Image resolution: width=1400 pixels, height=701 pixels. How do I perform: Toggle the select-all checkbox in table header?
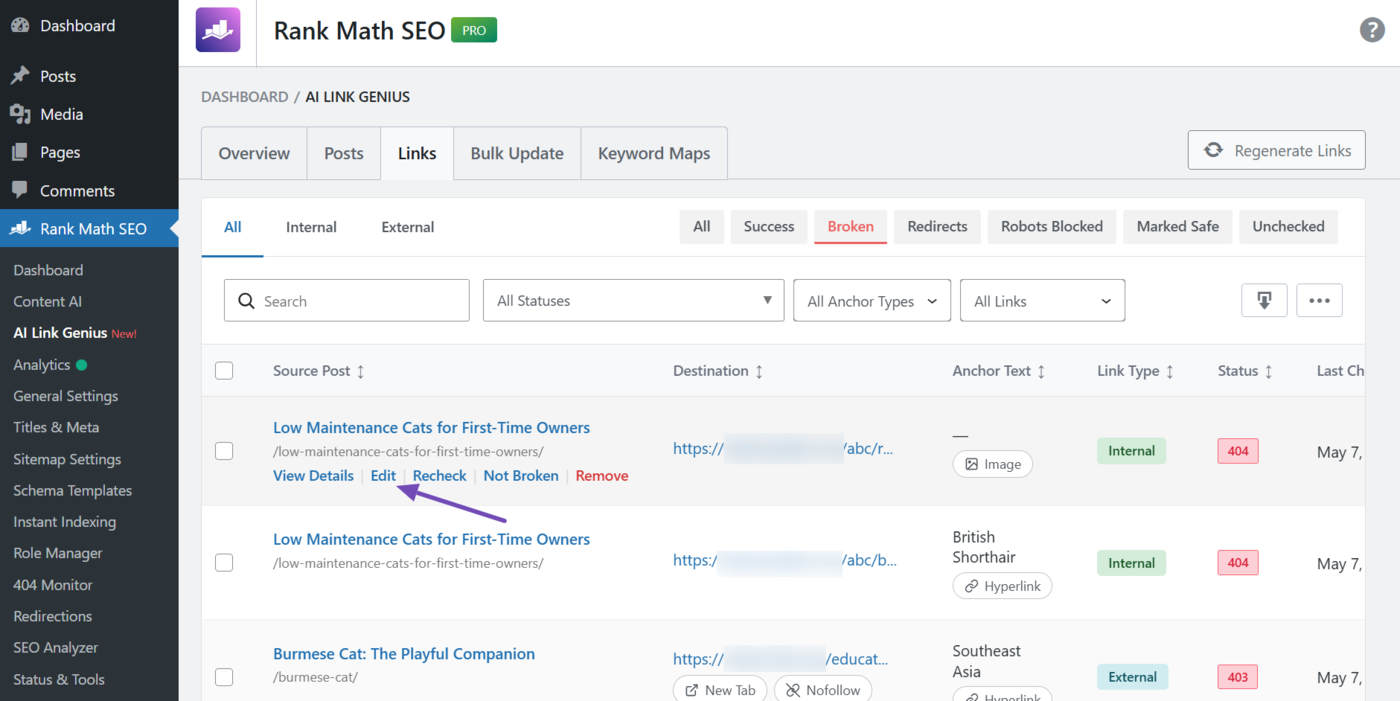point(224,371)
